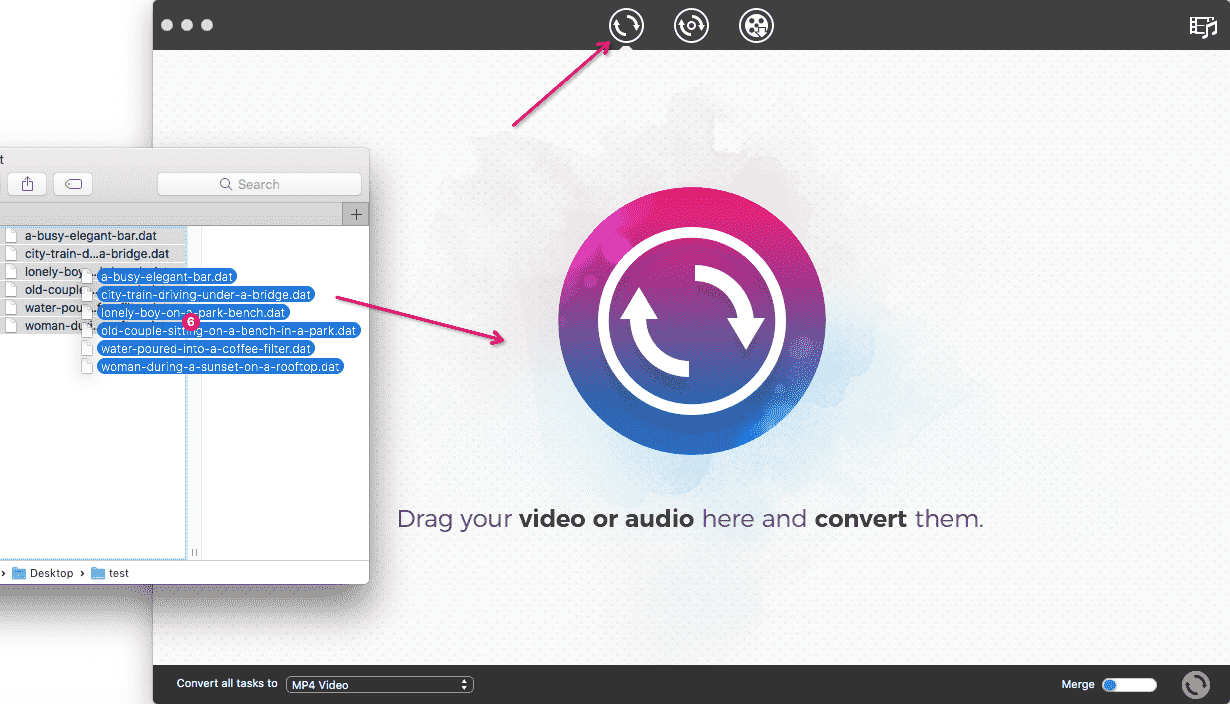This screenshot has width=1230, height=704.
Task: Click the Finder edit tags button
Action: pos(73,184)
